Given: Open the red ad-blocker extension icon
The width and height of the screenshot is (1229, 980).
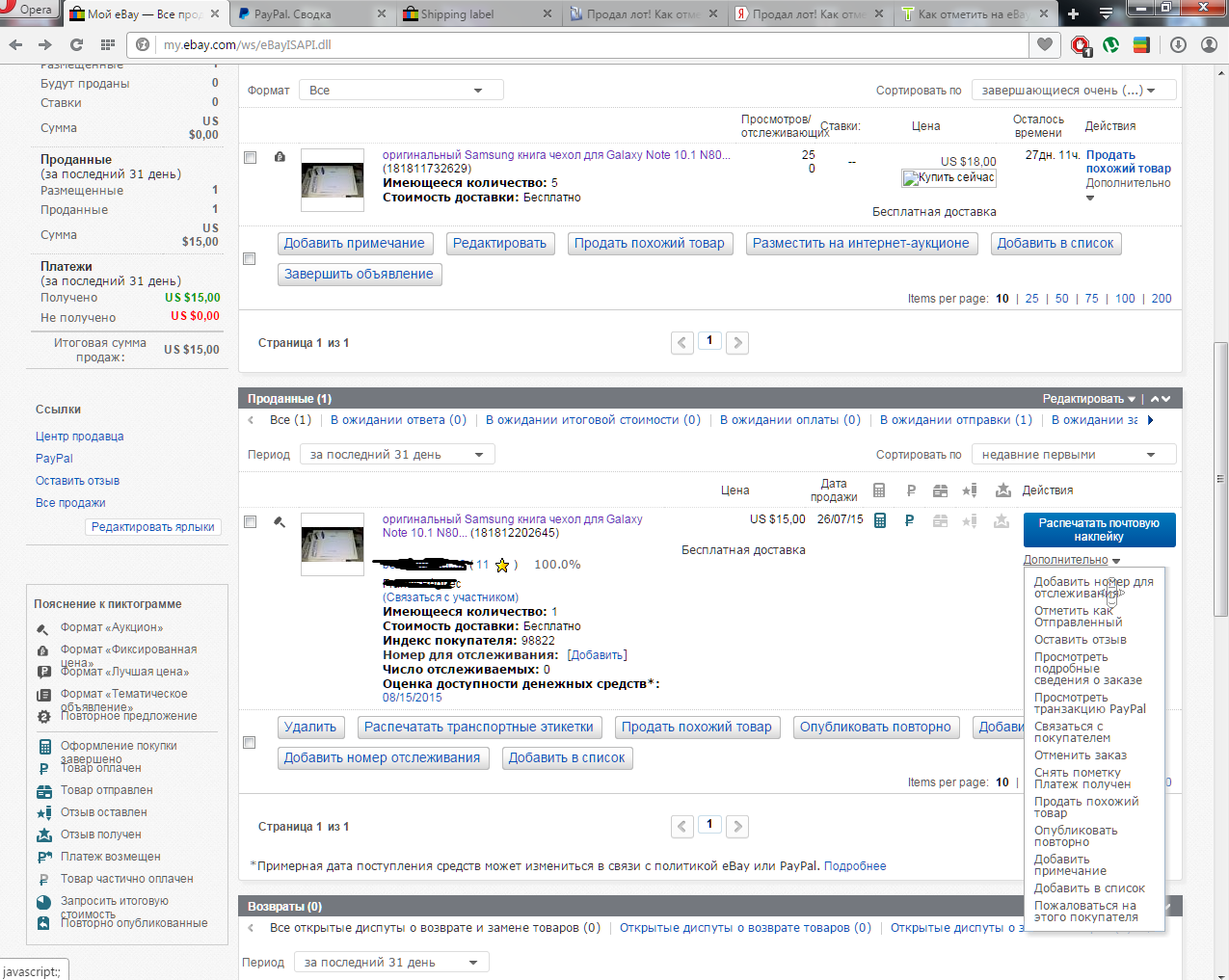Looking at the screenshot, I should (x=1081, y=45).
